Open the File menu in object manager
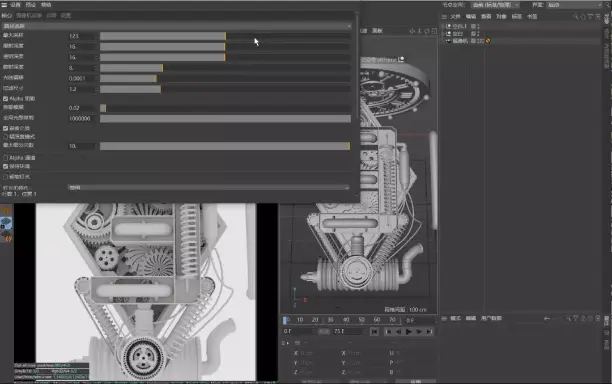Image resolution: width=612 pixels, height=384 pixels. click(455, 16)
